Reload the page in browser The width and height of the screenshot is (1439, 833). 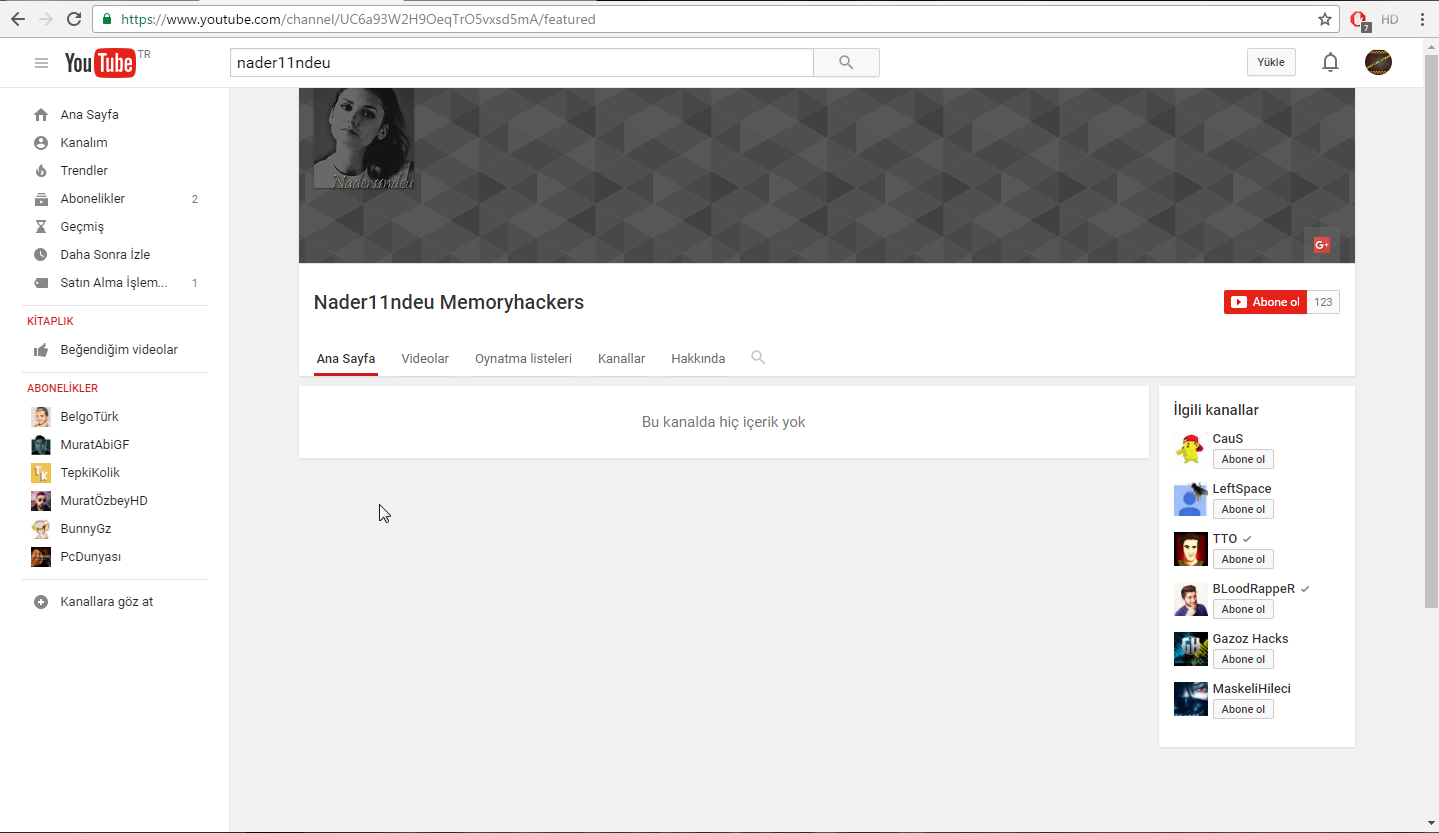pyautogui.click(x=74, y=19)
